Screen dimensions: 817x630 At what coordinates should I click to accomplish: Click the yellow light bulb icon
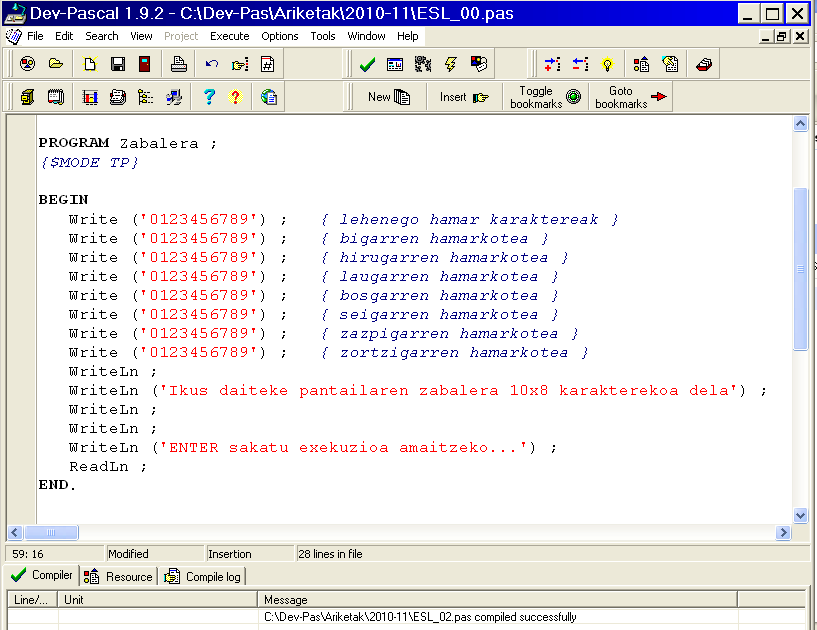pyautogui.click(x=607, y=64)
